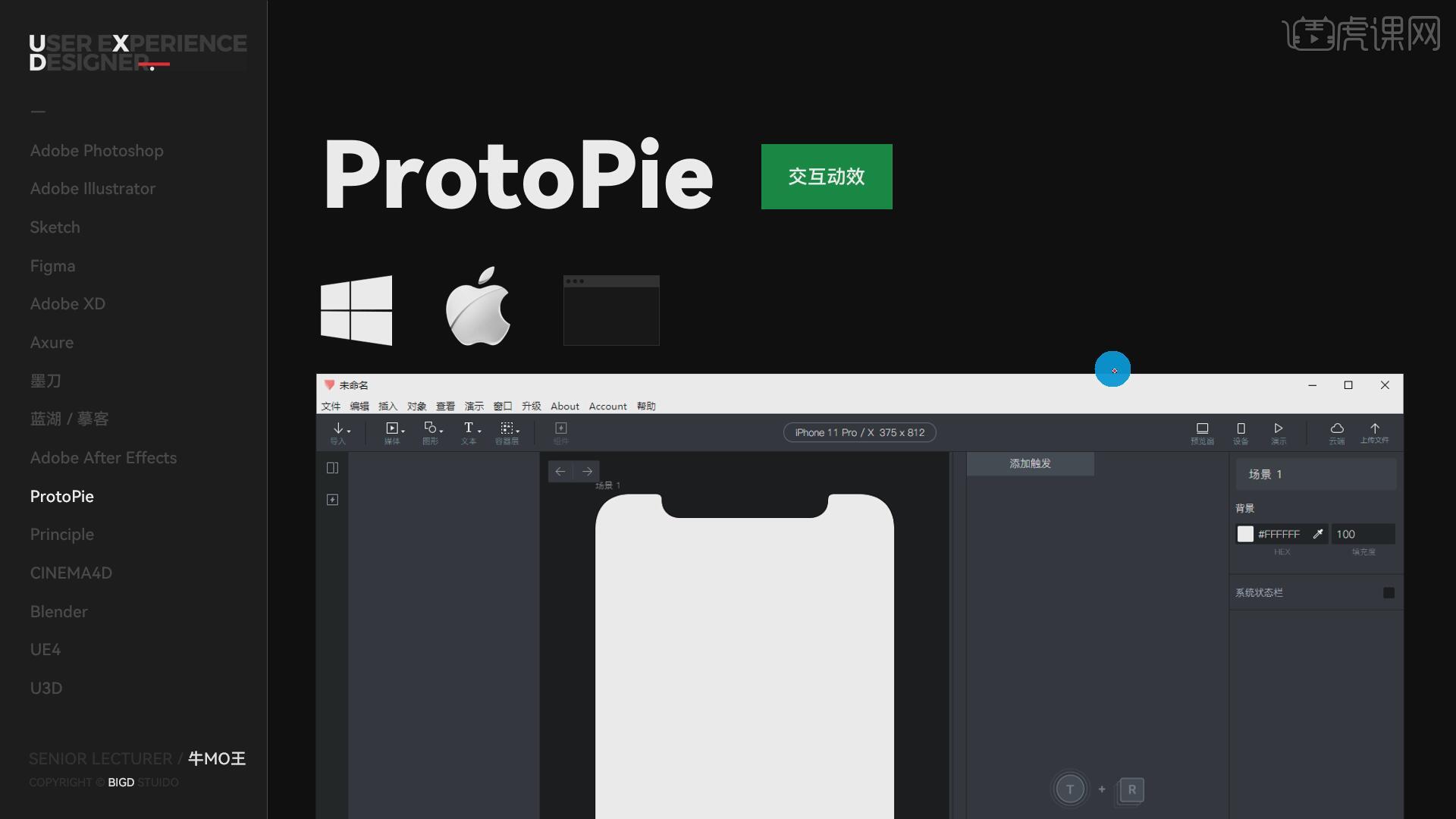Open the Account menu
Image resolution: width=1456 pixels, height=819 pixels.
pos(607,406)
